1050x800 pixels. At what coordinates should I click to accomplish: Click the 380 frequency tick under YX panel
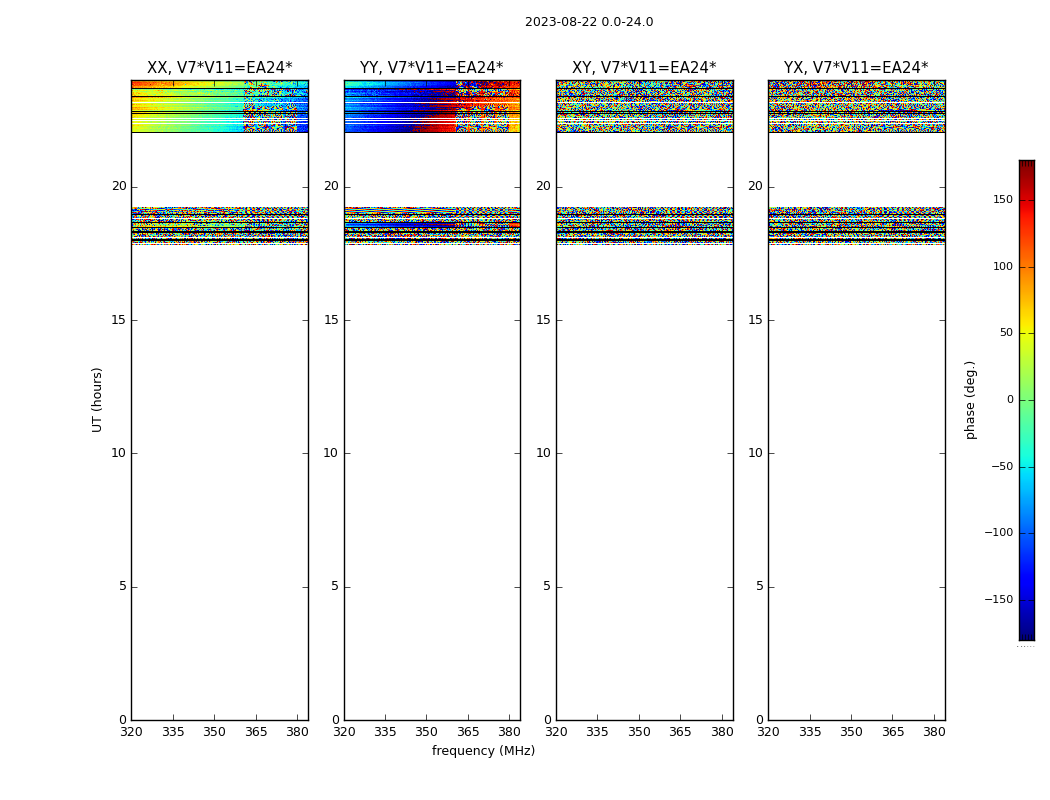(934, 732)
